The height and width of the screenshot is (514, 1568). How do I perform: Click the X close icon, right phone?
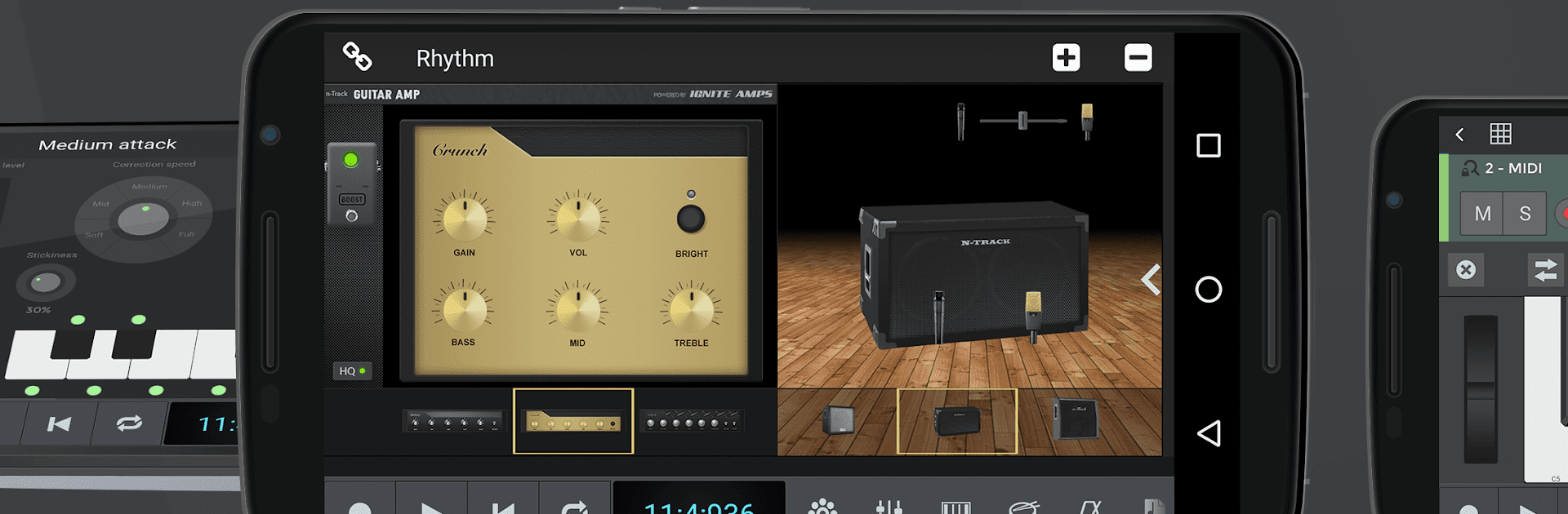[1466, 269]
